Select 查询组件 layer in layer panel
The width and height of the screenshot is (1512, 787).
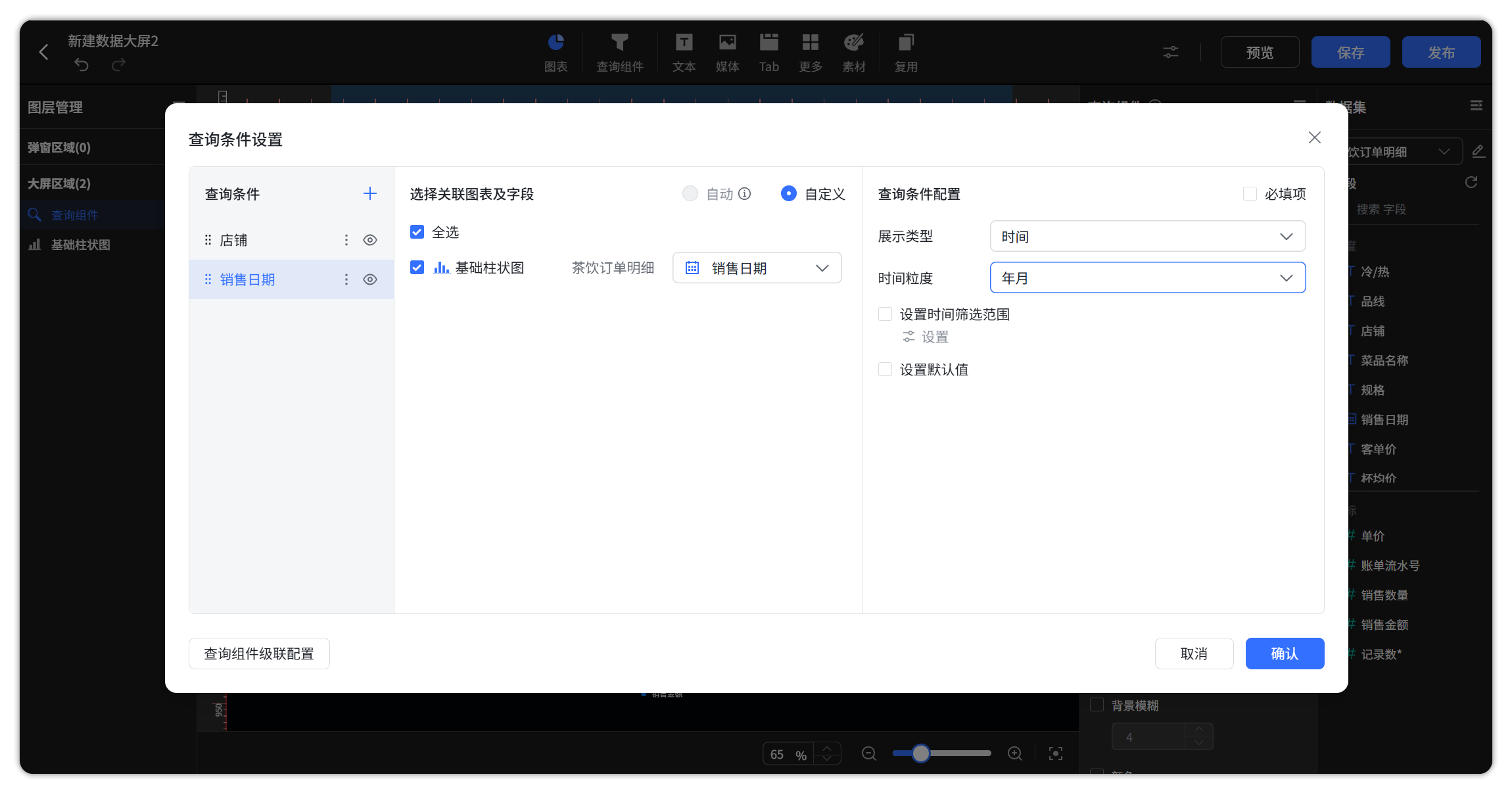tap(92, 215)
